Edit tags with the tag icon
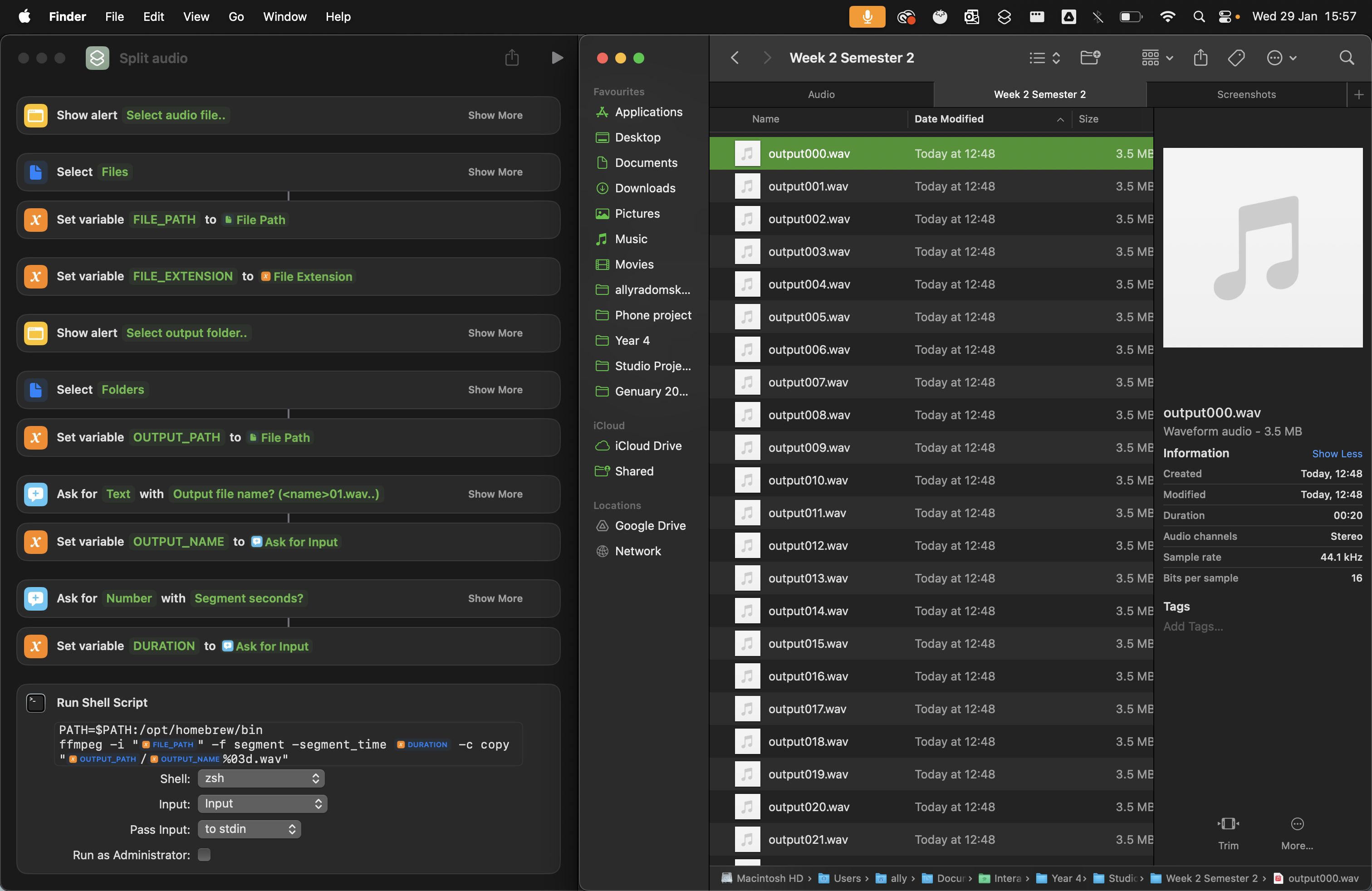Viewport: 1372px width, 891px height. point(1236,58)
